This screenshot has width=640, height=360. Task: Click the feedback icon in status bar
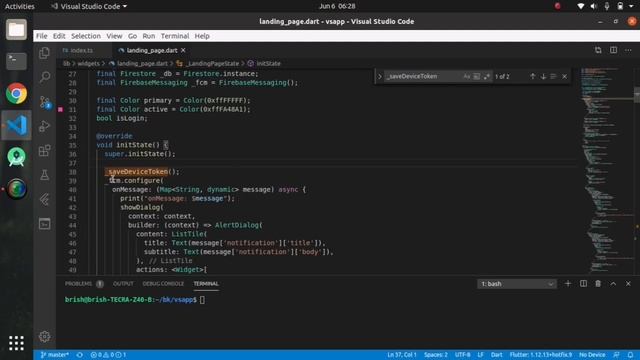point(616,355)
